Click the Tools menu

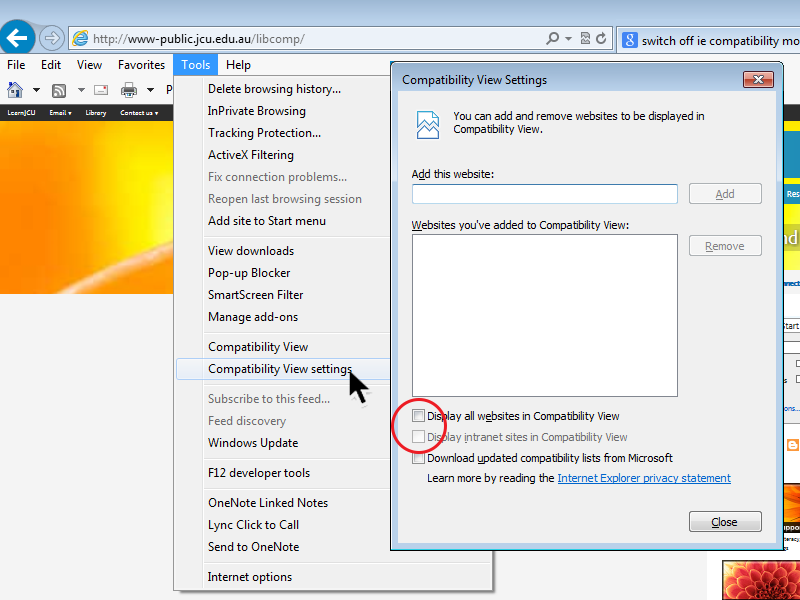195,65
